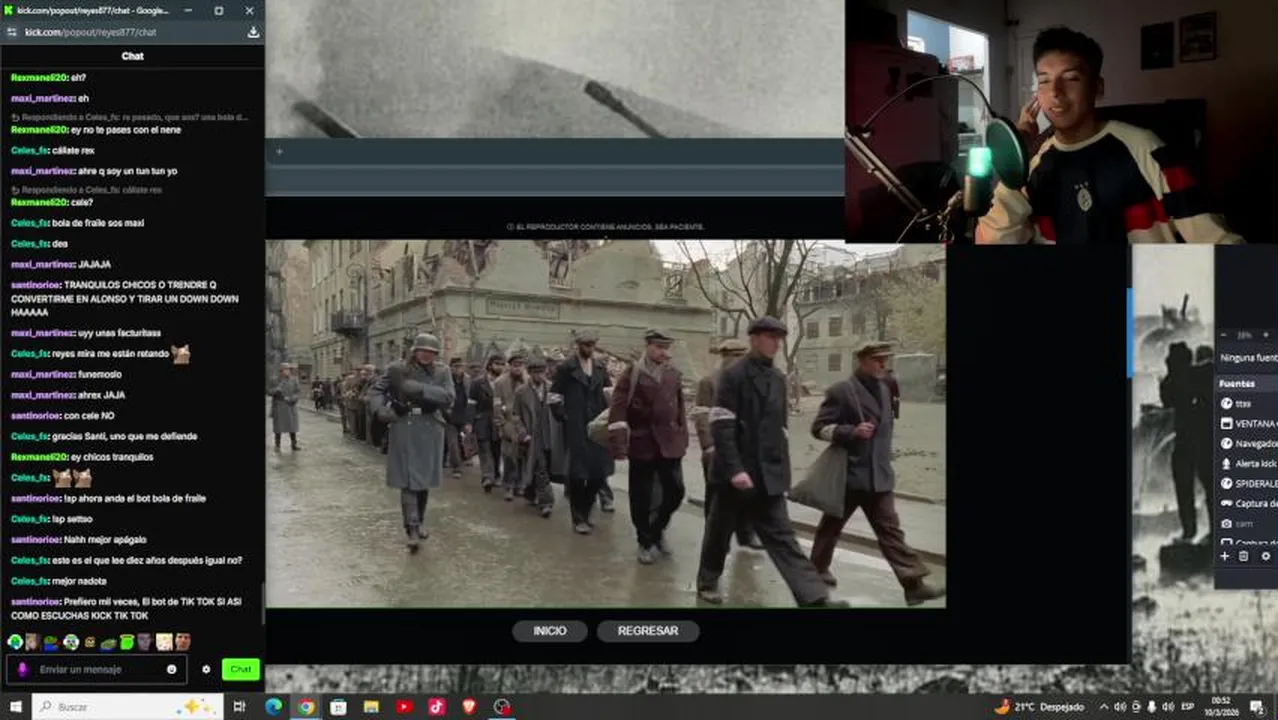The width and height of the screenshot is (1278, 720).
Task: Open source properties gear in OBS
Action: tap(1265, 556)
